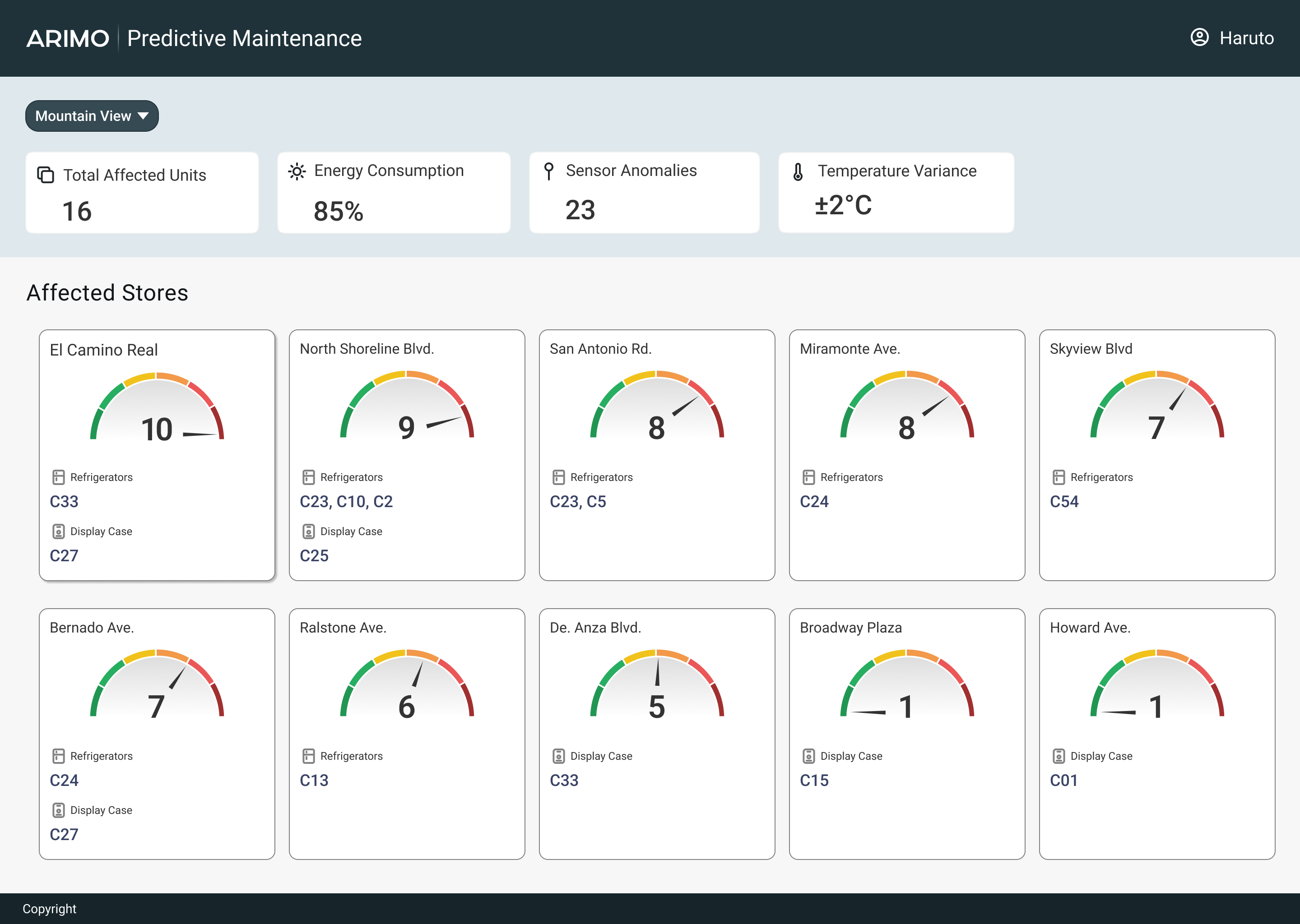Click the Sensor Anomalies pin icon
The image size is (1300, 924).
pos(549,171)
